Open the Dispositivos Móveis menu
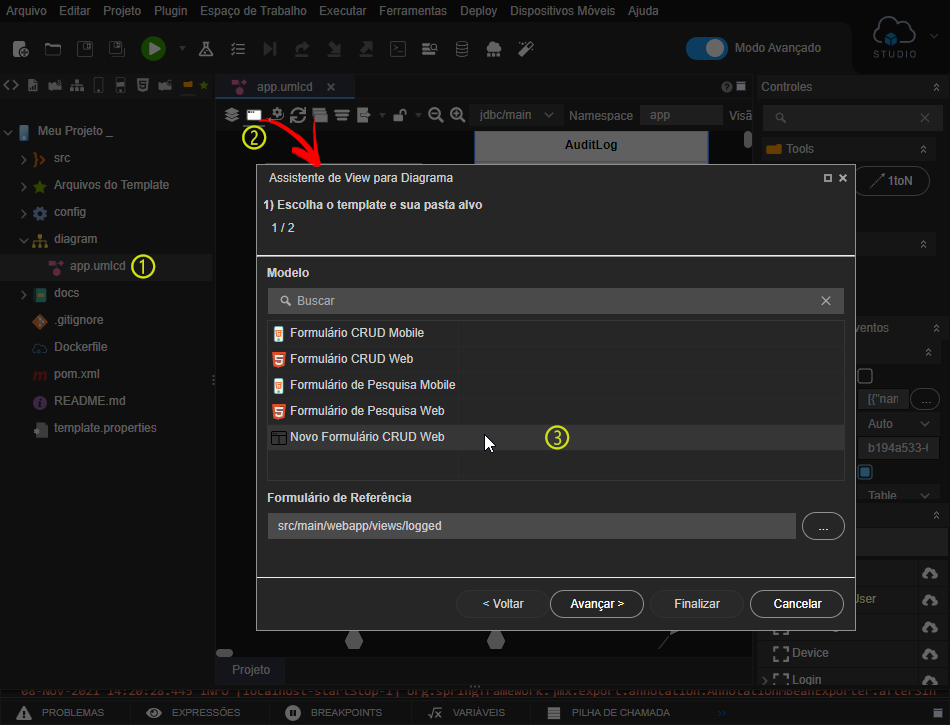 tap(562, 11)
